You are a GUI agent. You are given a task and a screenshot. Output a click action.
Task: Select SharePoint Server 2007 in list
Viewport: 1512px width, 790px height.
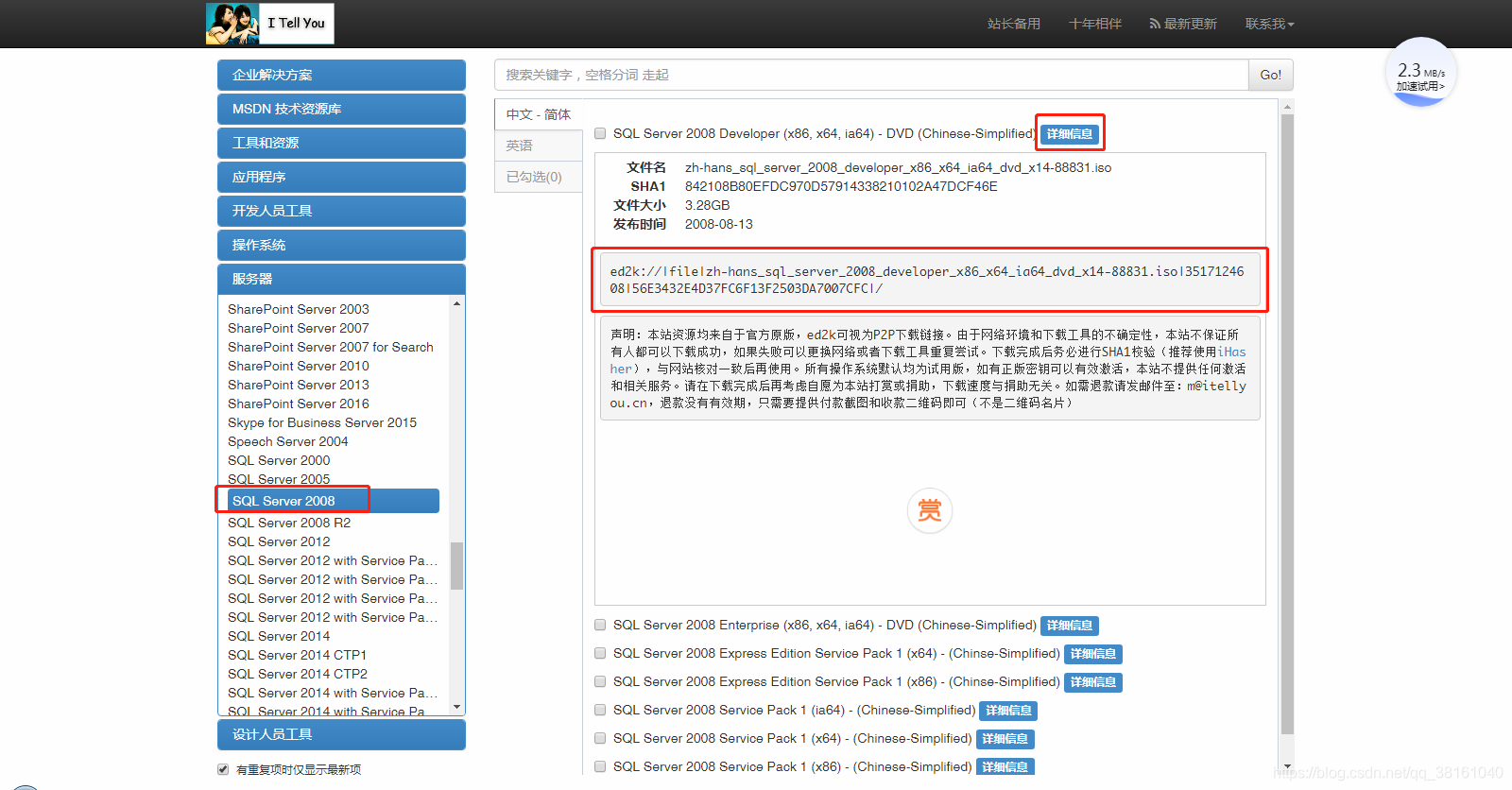click(x=299, y=328)
